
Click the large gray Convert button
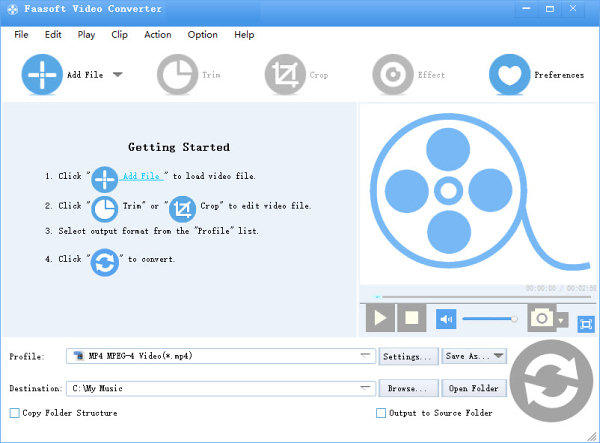[551, 381]
